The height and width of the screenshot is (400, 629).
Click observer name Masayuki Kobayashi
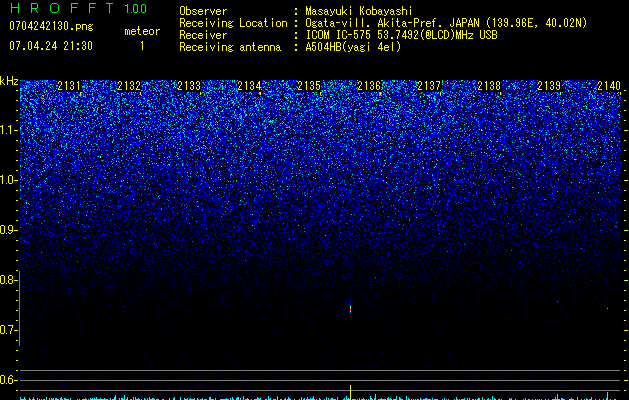(359, 11)
